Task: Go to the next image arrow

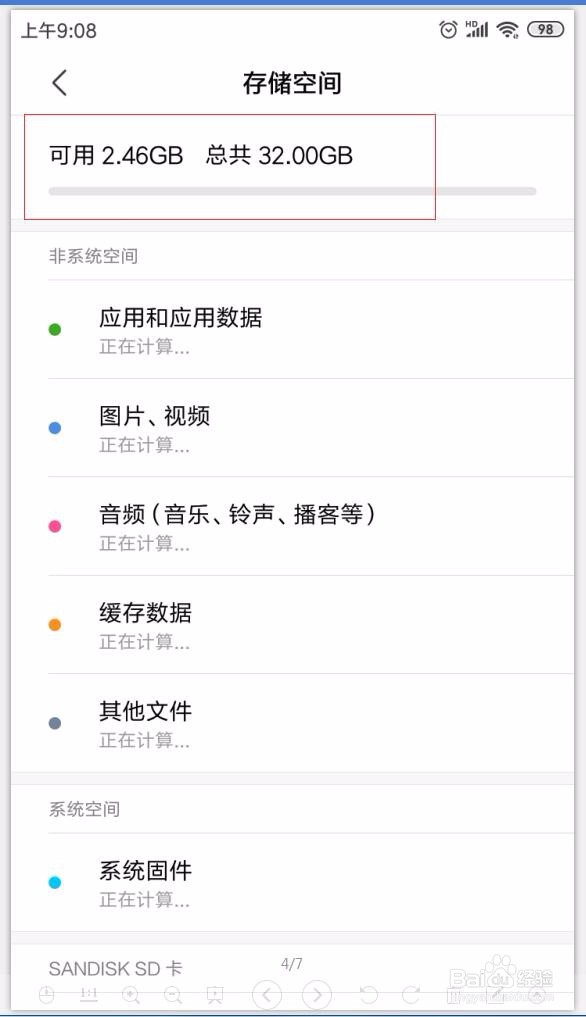Action: [317, 994]
